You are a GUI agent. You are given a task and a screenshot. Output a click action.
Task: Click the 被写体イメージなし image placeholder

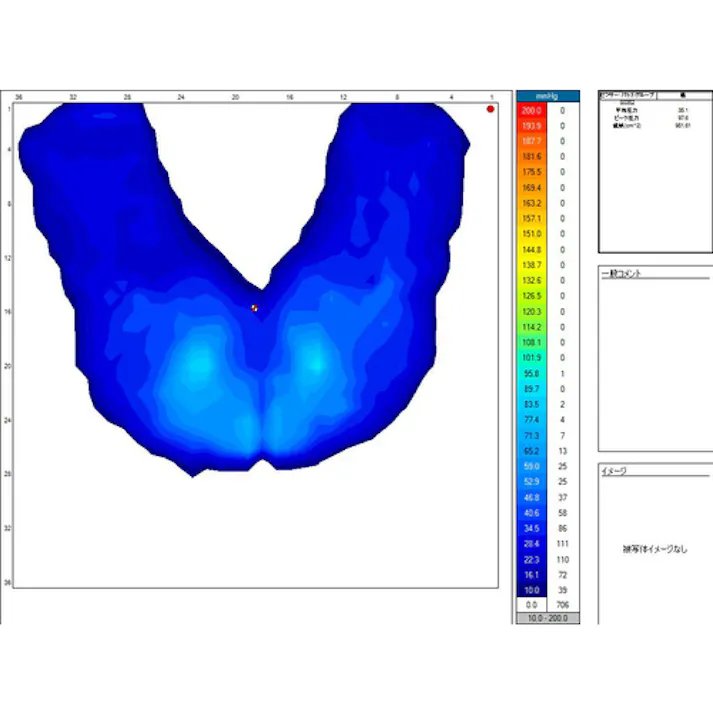point(655,548)
